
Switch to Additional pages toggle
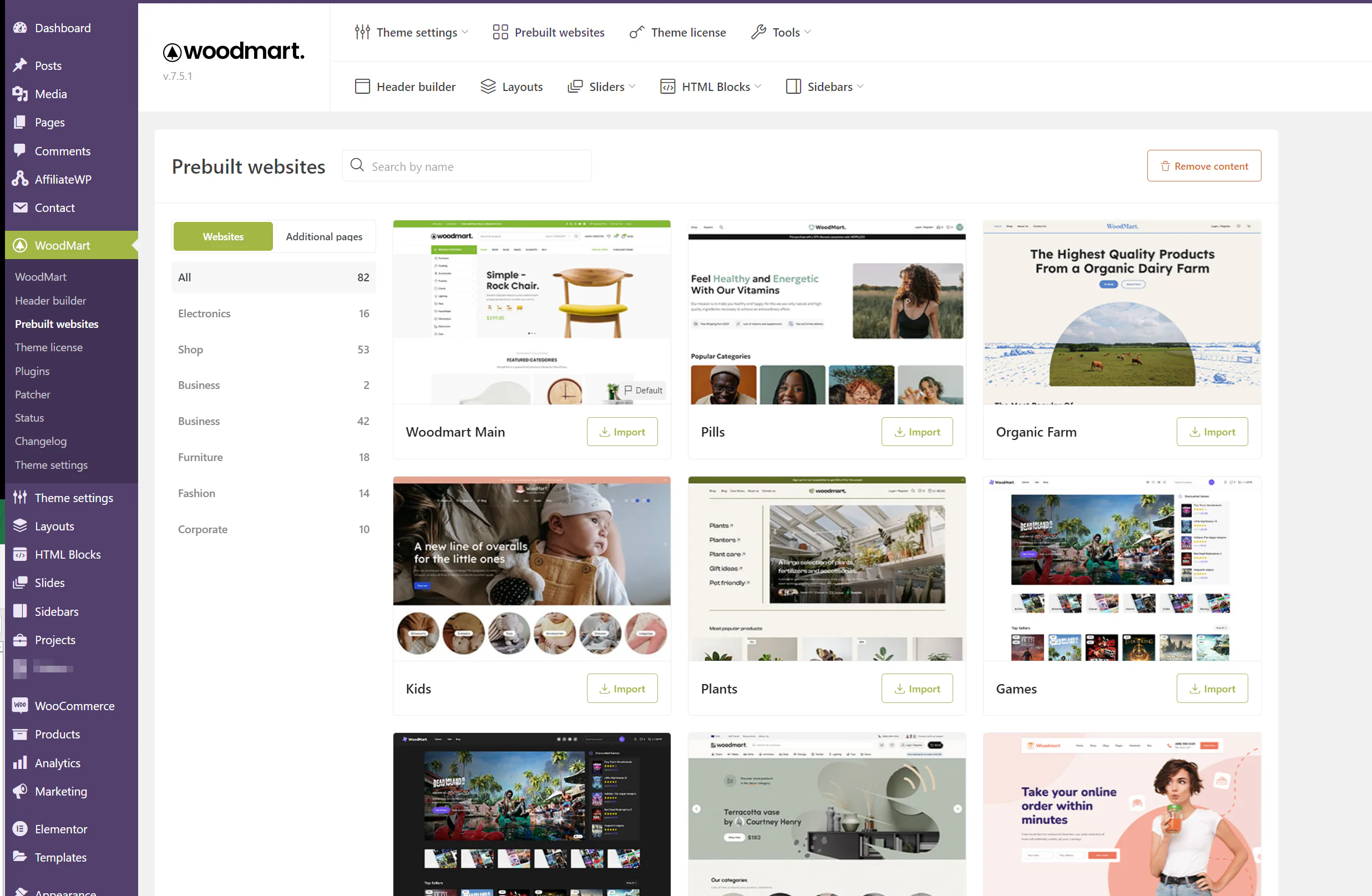[324, 236]
